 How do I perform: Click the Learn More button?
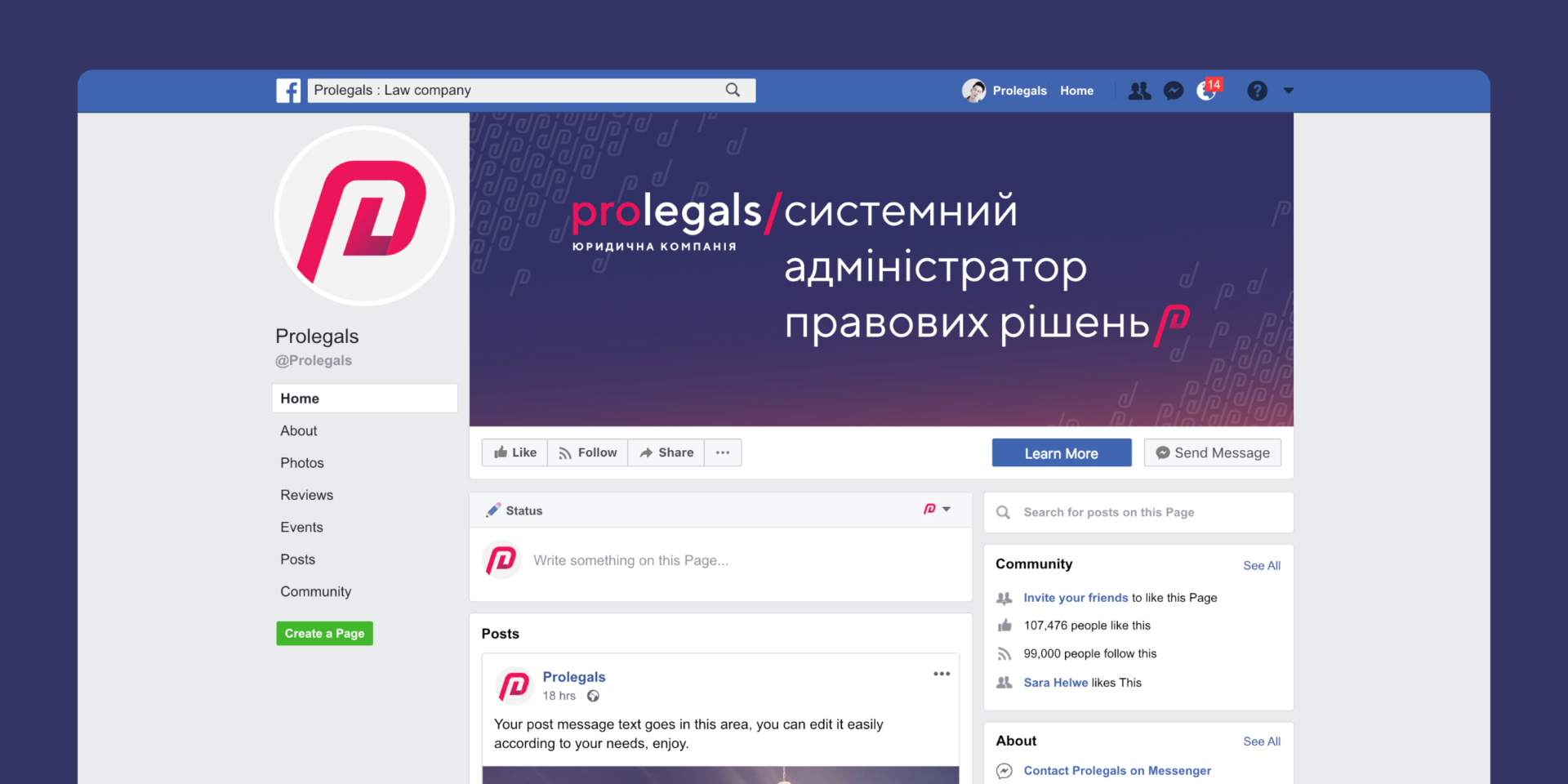1062,453
